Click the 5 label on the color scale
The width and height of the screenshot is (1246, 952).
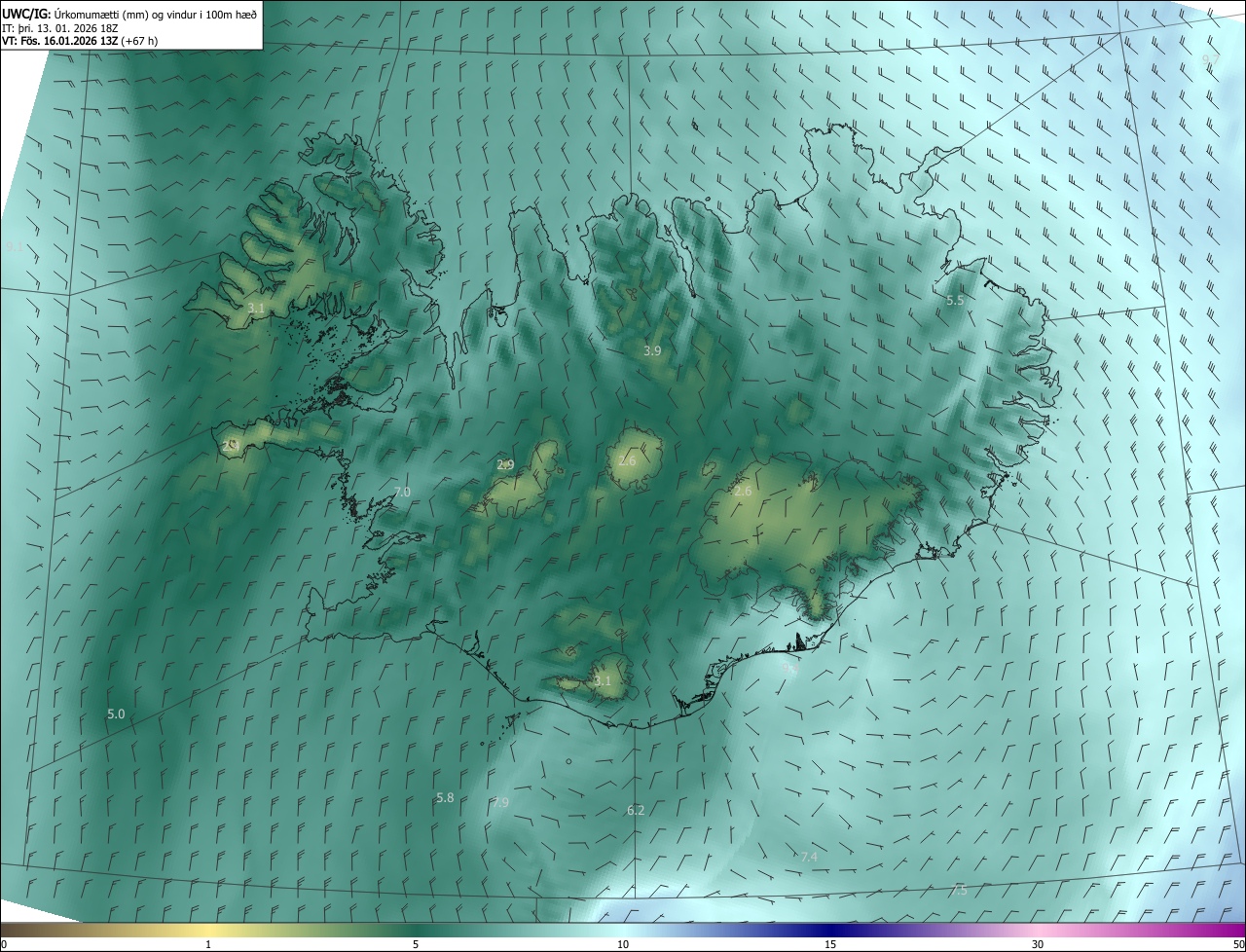click(x=415, y=944)
